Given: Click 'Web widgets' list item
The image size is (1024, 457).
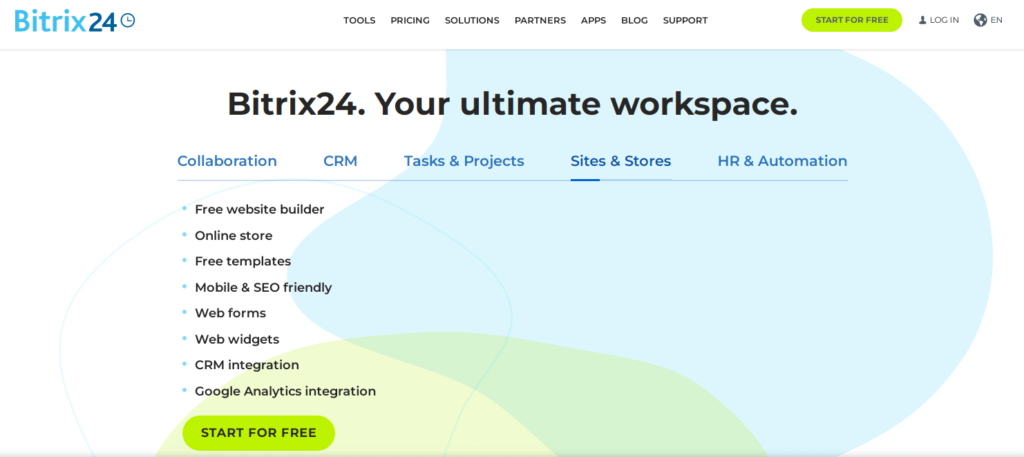Looking at the screenshot, I should pyautogui.click(x=236, y=339).
